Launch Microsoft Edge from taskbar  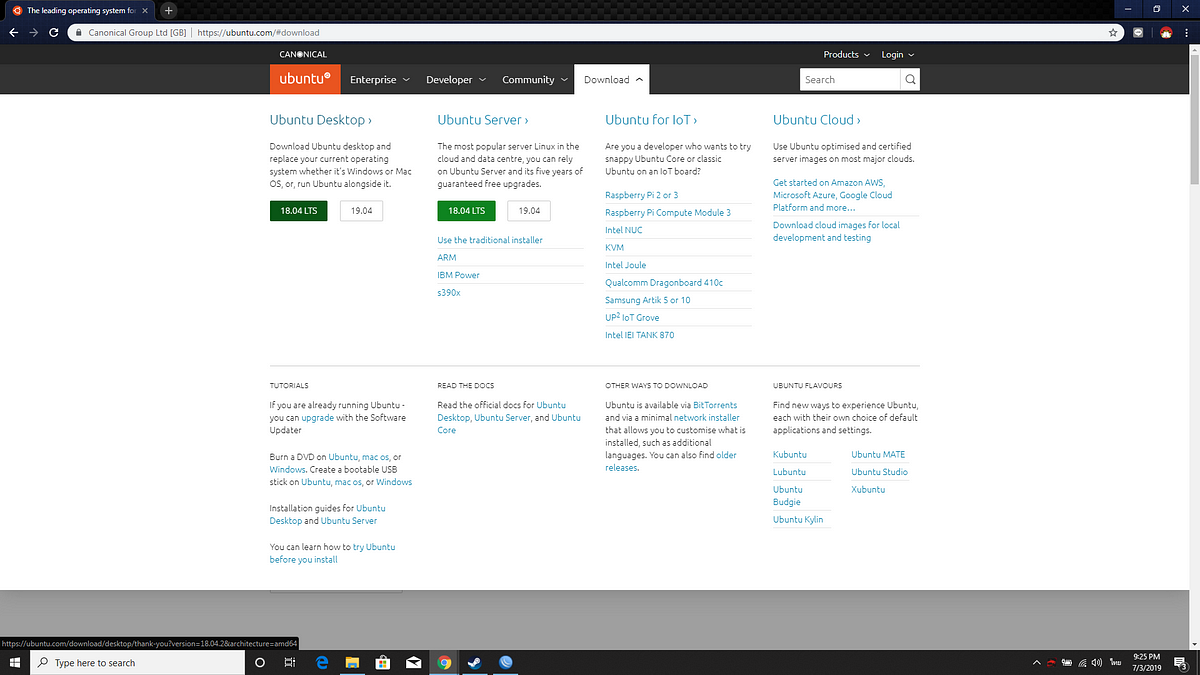[322, 662]
